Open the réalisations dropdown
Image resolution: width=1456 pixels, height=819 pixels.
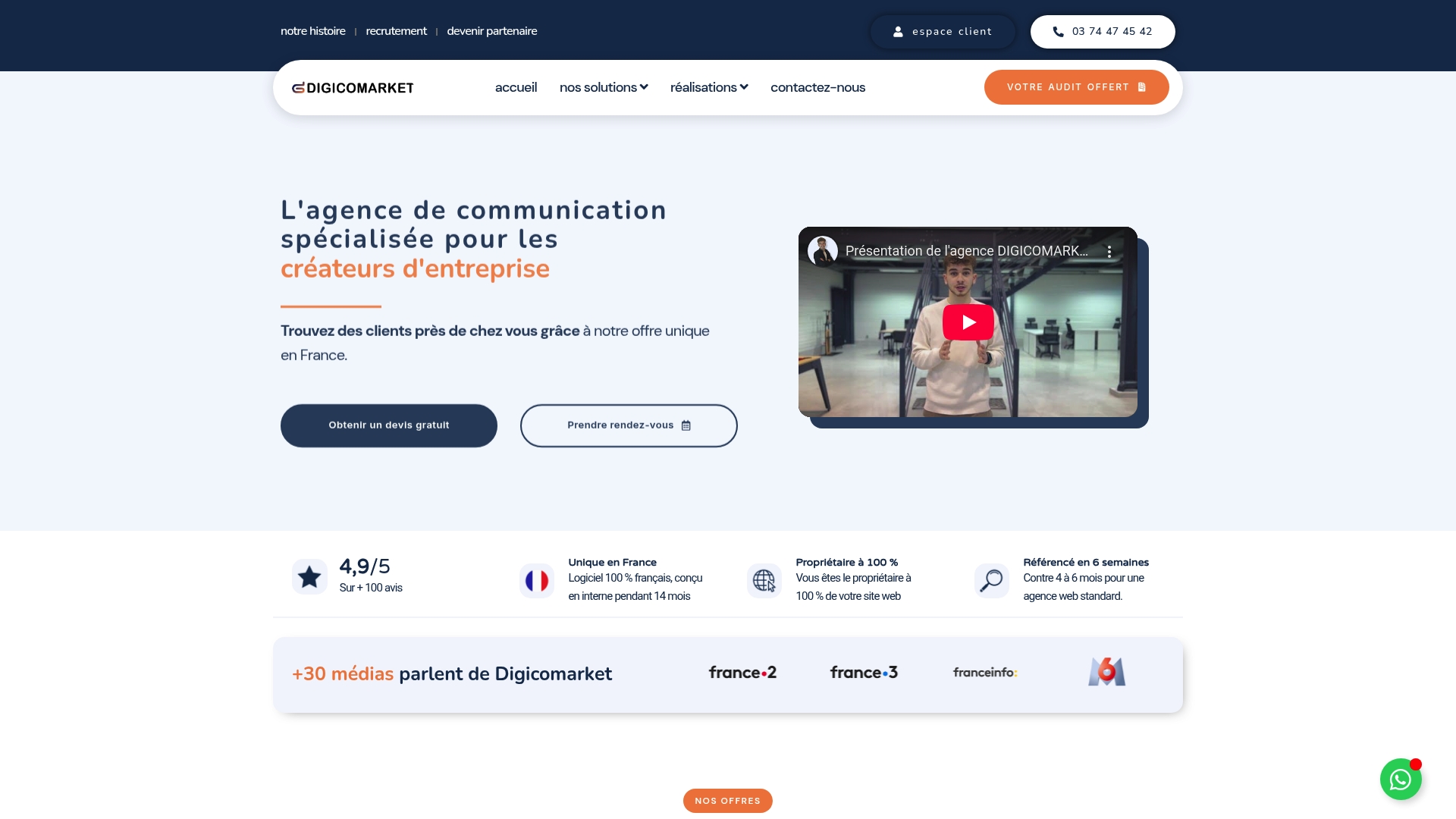pyautogui.click(x=708, y=87)
